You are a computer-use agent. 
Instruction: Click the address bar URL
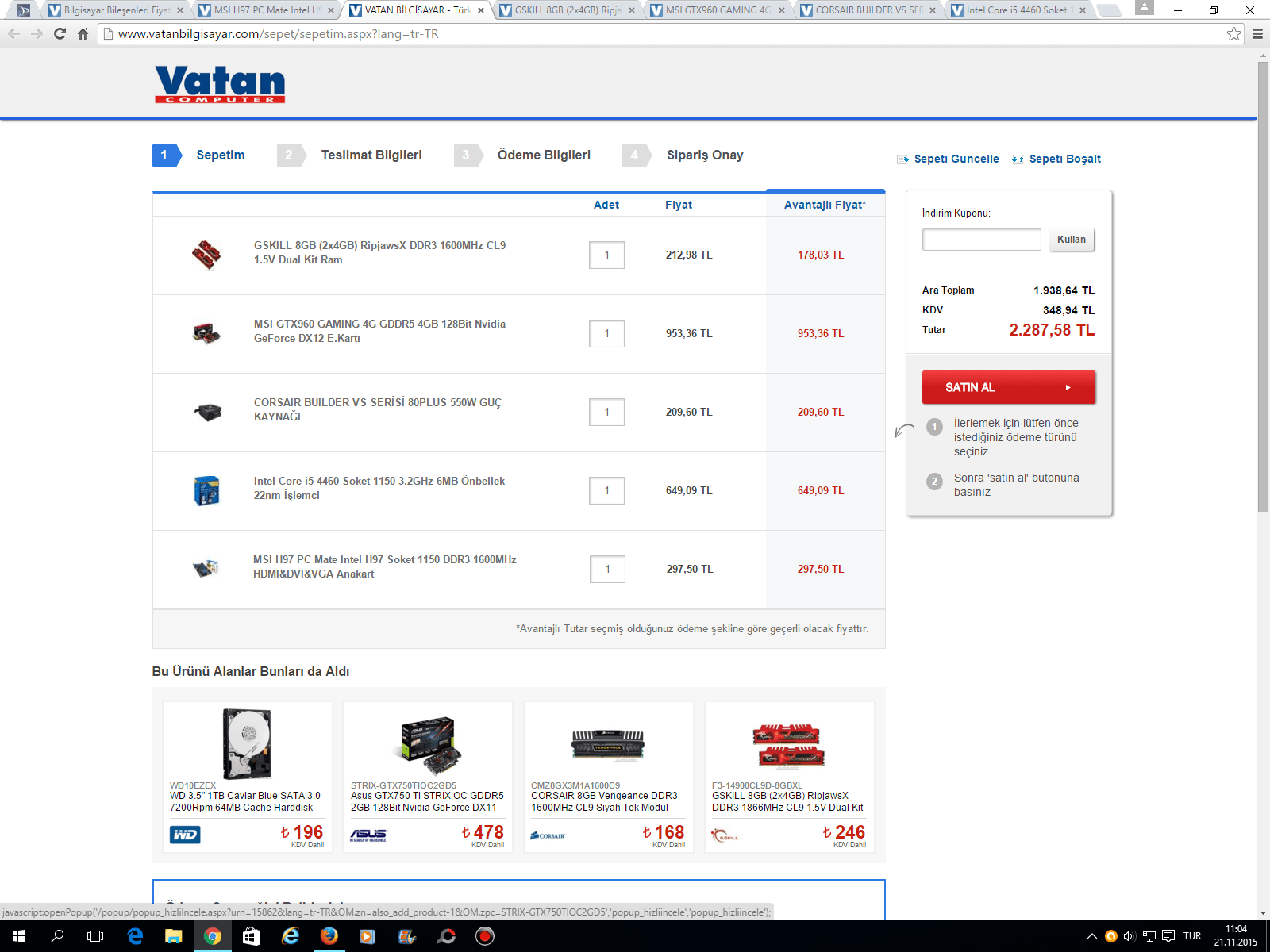point(278,34)
